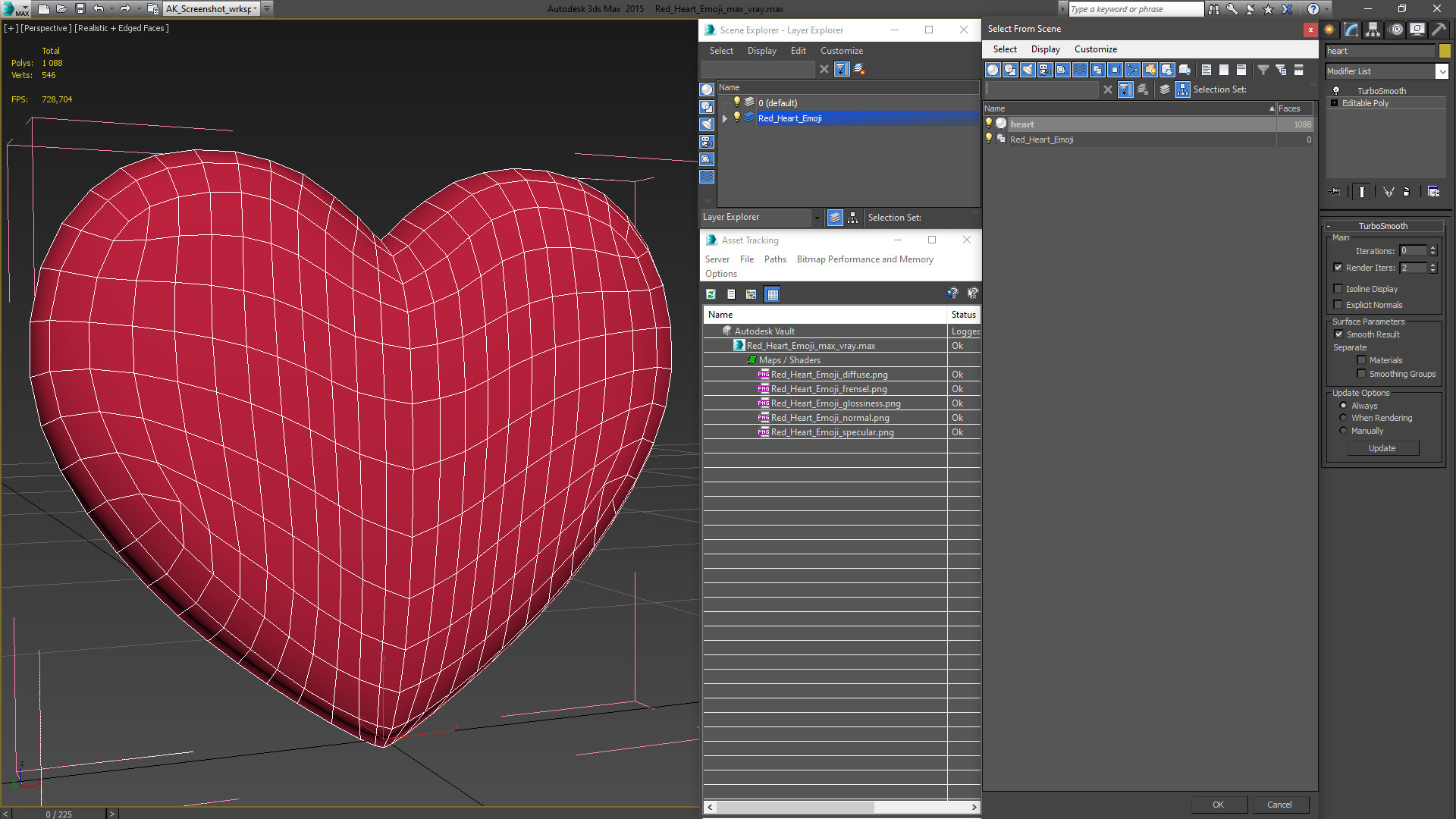This screenshot has width=1456, height=819.
Task: Open the Display command panel tab
Action: click(1417, 30)
